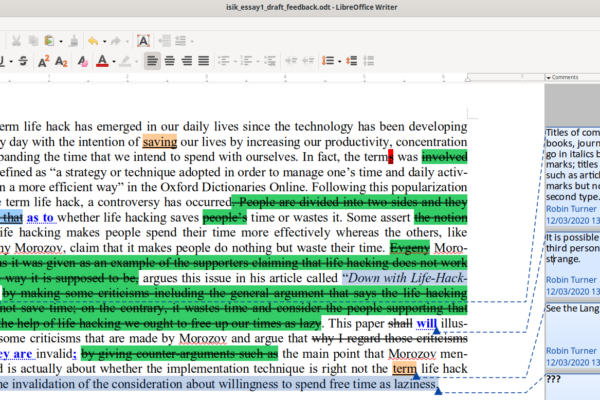The width and height of the screenshot is (600, 400).
Task: Toggle the Ordered numbered list
Action: pyautogui.click(x=246, y=61)
